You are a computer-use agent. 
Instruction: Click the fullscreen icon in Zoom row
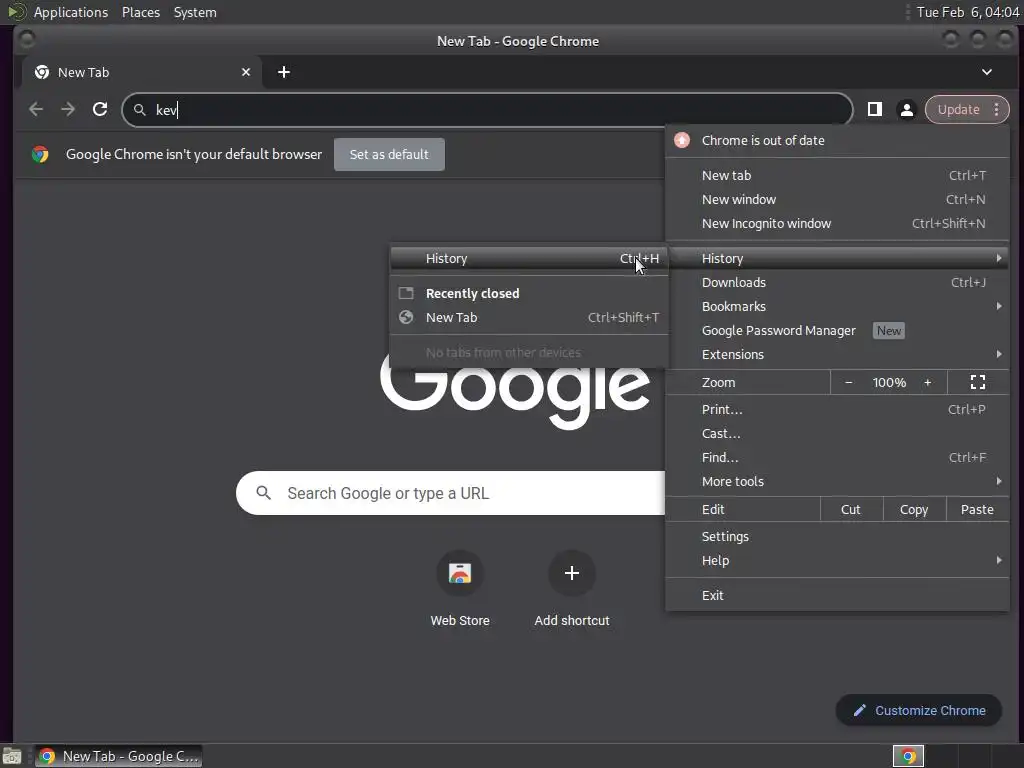tap(978, 382)
